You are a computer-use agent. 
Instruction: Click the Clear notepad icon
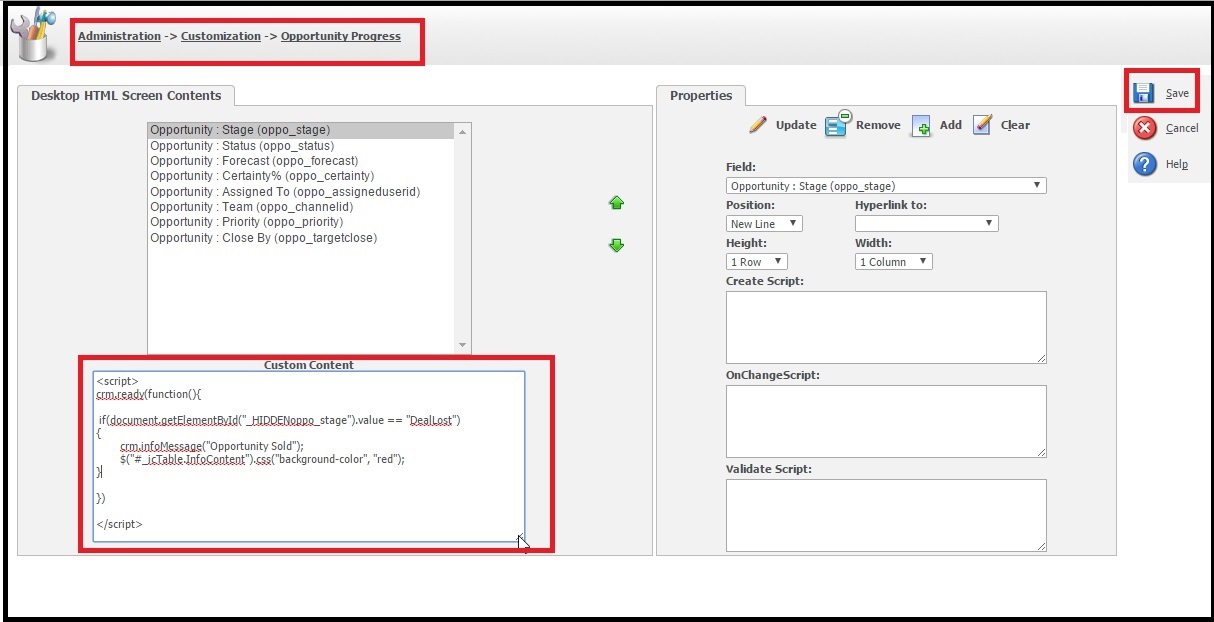982,124
